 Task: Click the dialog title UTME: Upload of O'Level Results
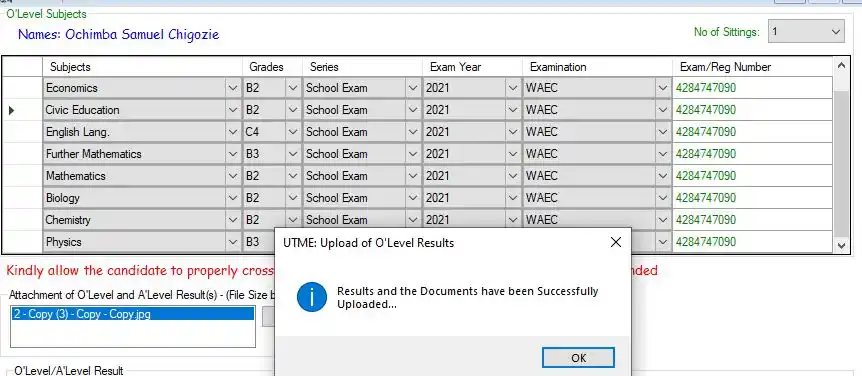368,242
